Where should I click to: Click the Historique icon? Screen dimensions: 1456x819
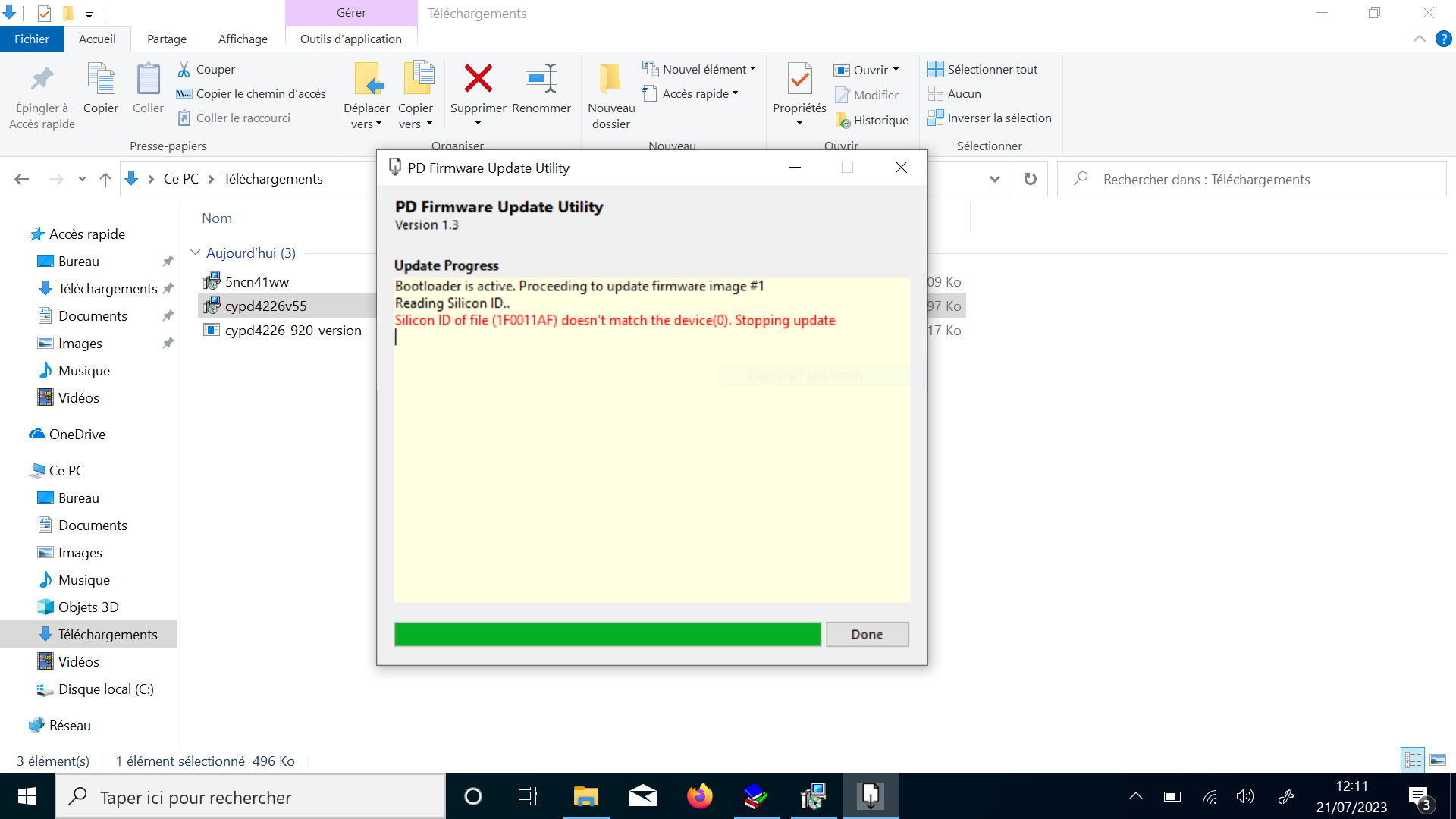843,121
